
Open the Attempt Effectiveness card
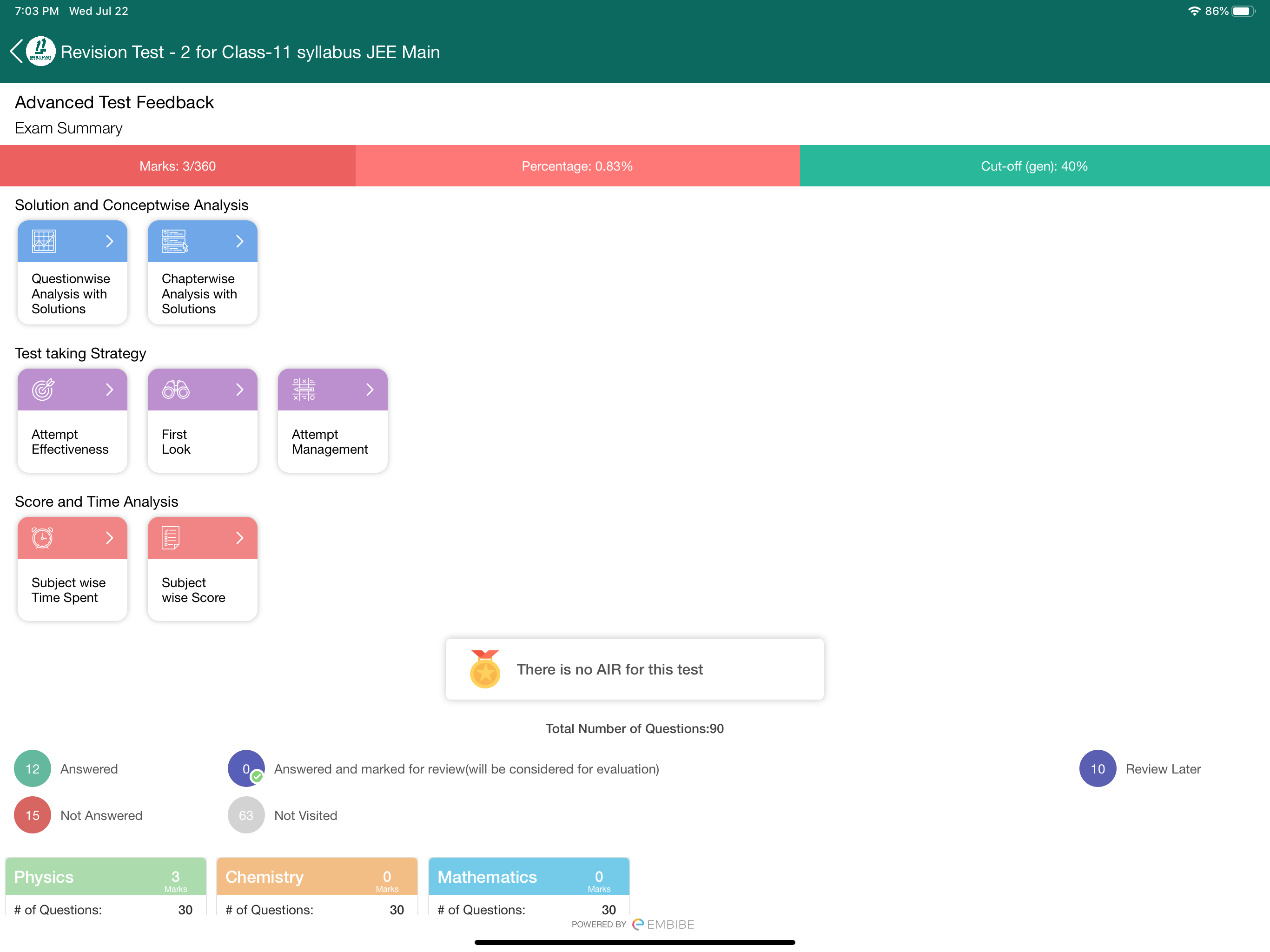73,420
